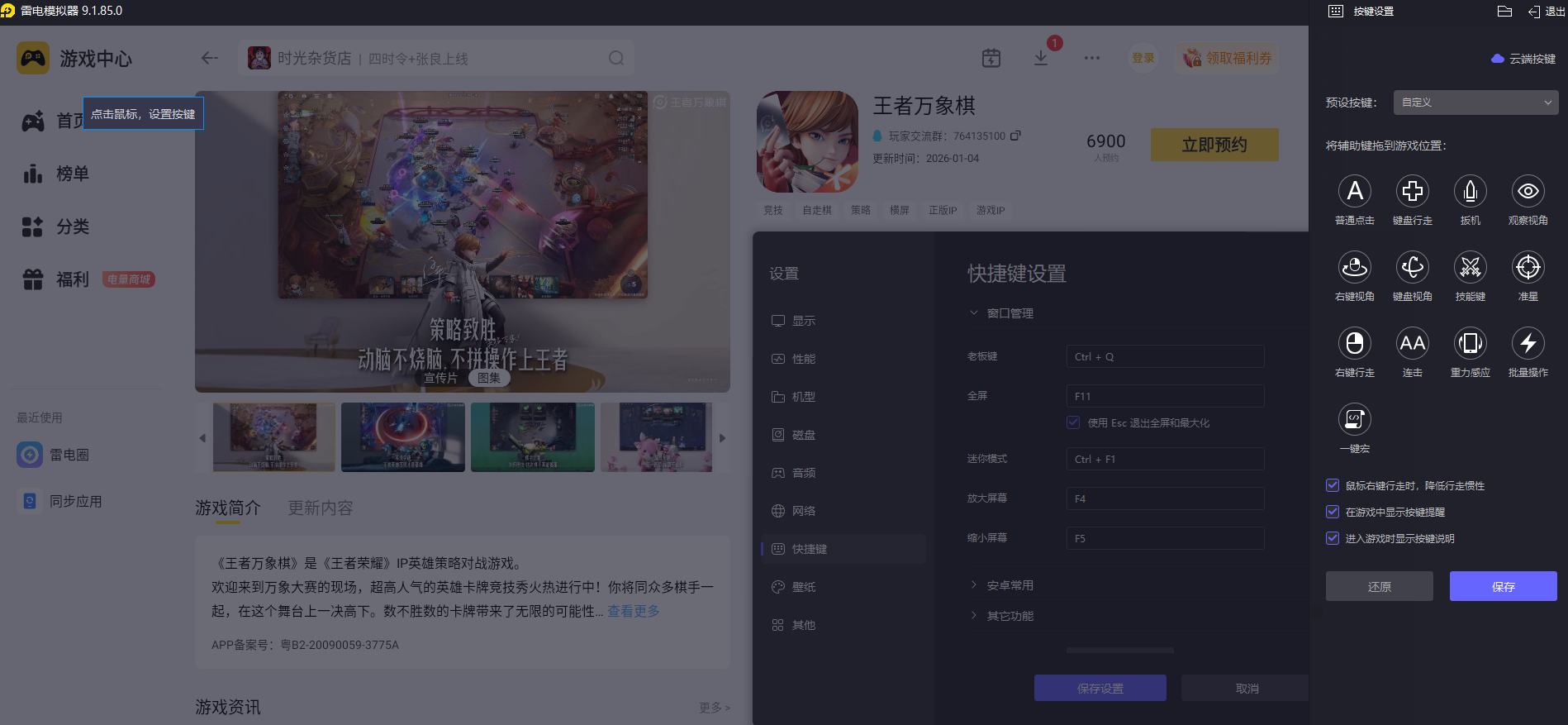The width and height of the screenshot is (1568, 725).
Task: Select the 观察视角 eye icon
Action: point(1528,191)
